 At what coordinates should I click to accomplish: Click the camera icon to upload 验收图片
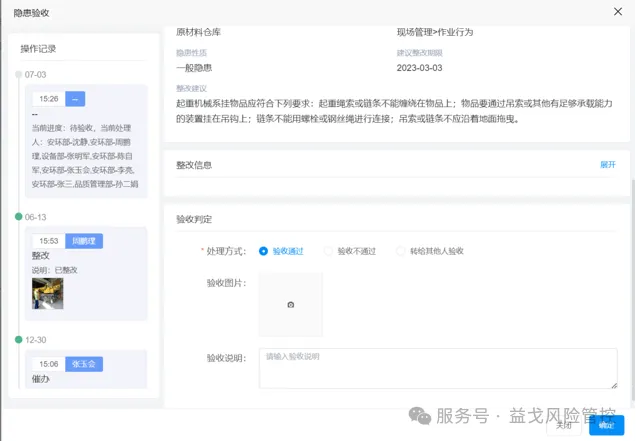pyautogui.click(x=290, y=304)
